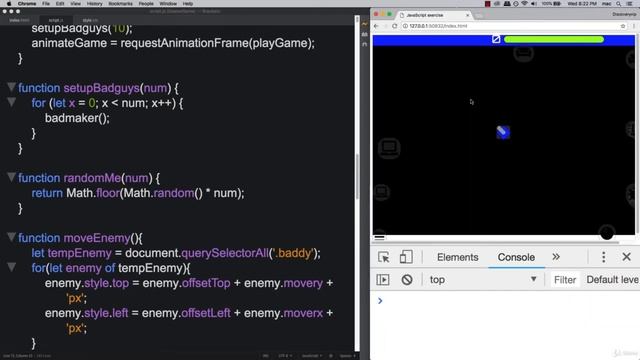
Task: Open the File menu
Action: 46,4
